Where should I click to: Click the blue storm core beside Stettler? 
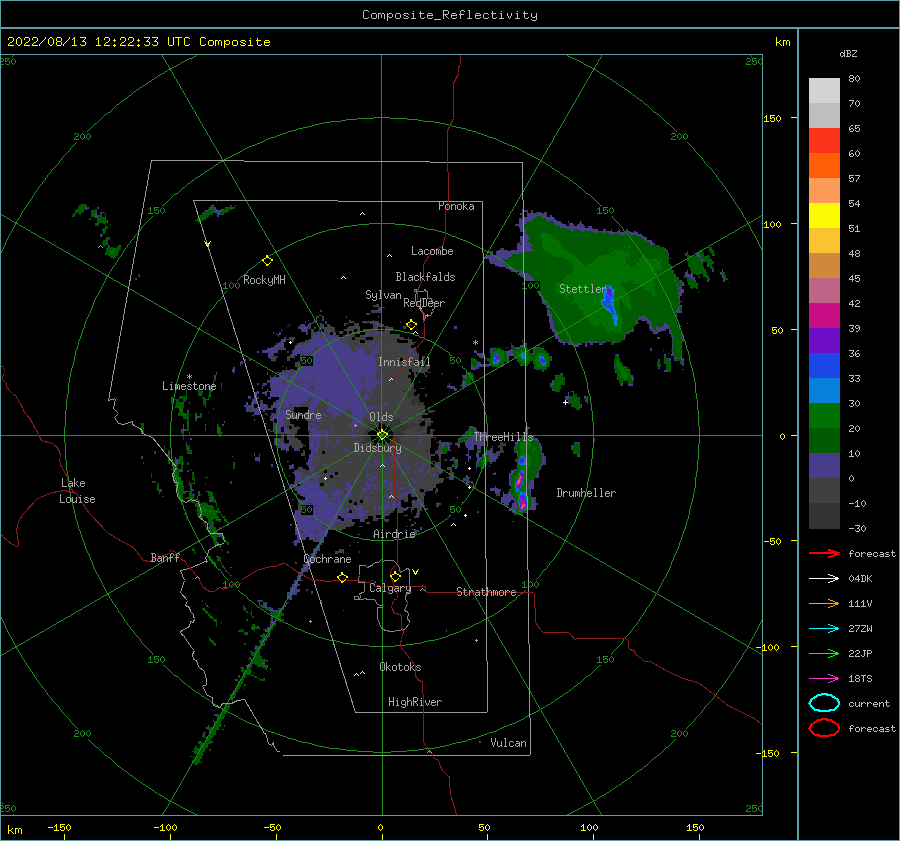[x=610, y=304]
